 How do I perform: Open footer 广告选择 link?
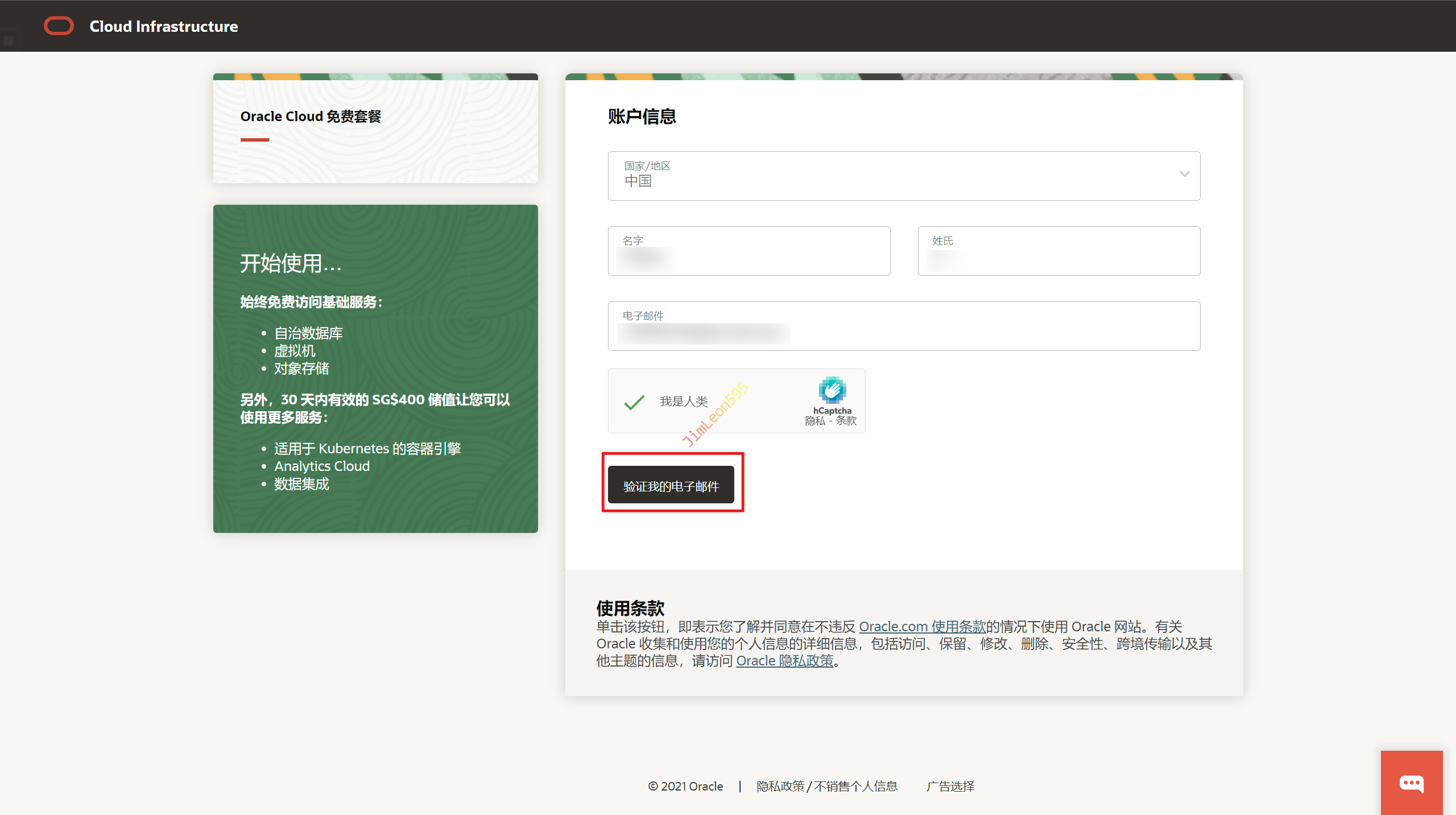[x=950, y=786]
